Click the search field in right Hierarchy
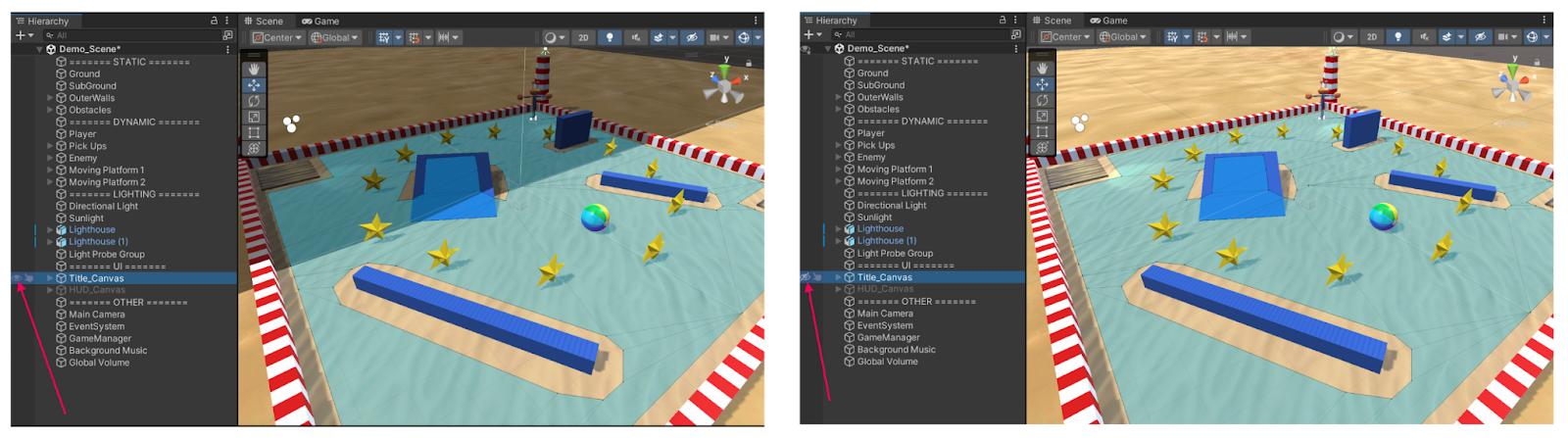This screenshot has height=438, width=1568. pyautogui.click(x=921, y=34)
